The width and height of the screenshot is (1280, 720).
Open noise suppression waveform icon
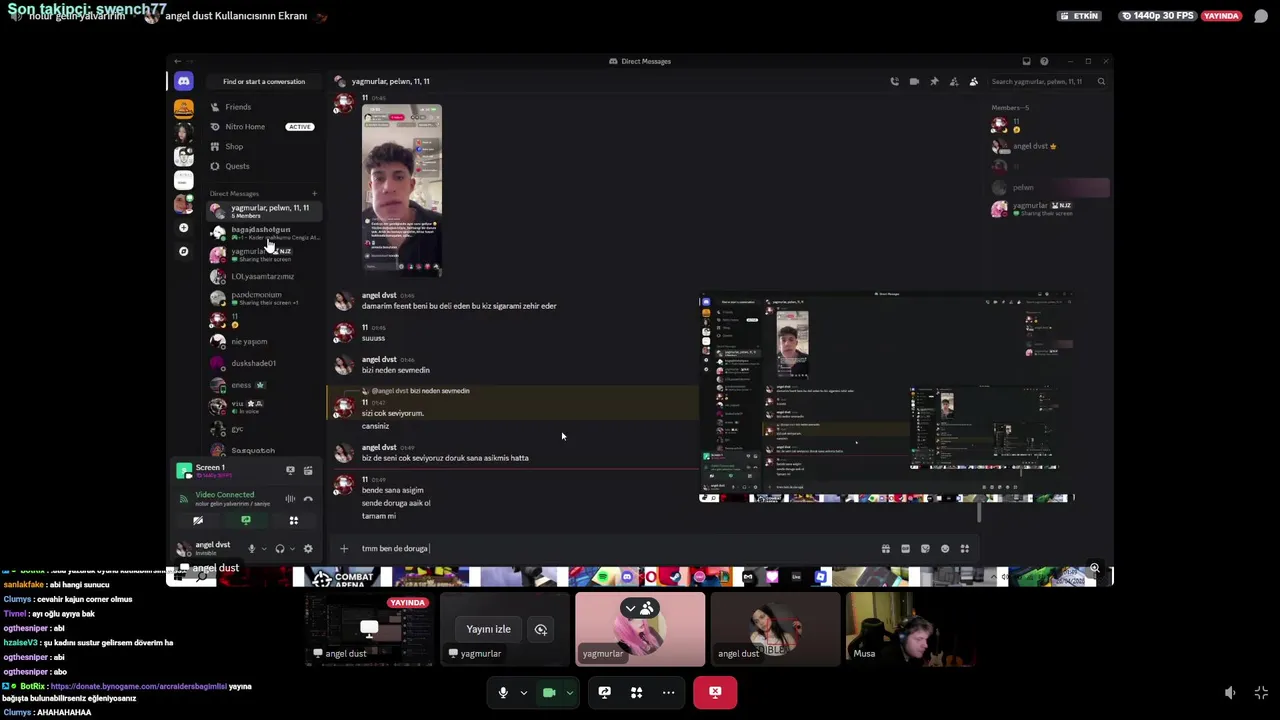290,498
